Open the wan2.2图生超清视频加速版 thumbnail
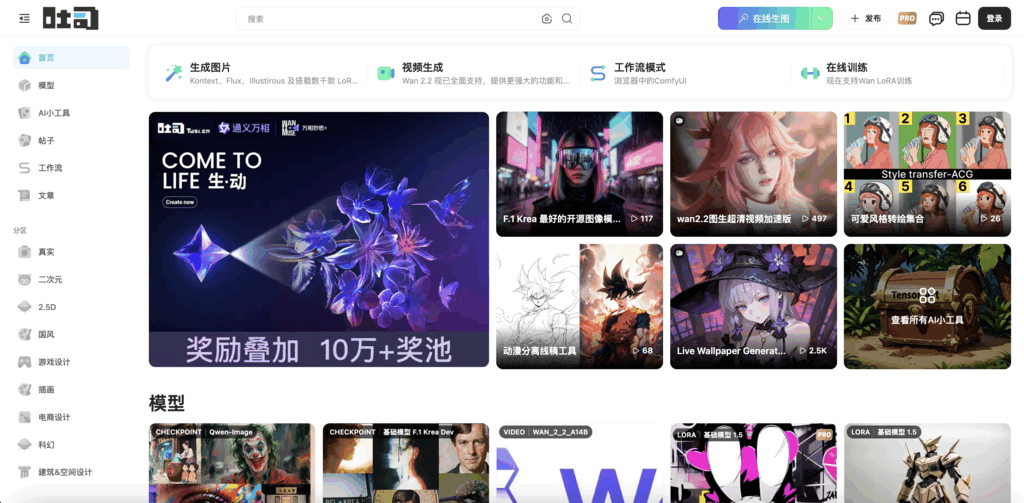 tap(753, 174)
